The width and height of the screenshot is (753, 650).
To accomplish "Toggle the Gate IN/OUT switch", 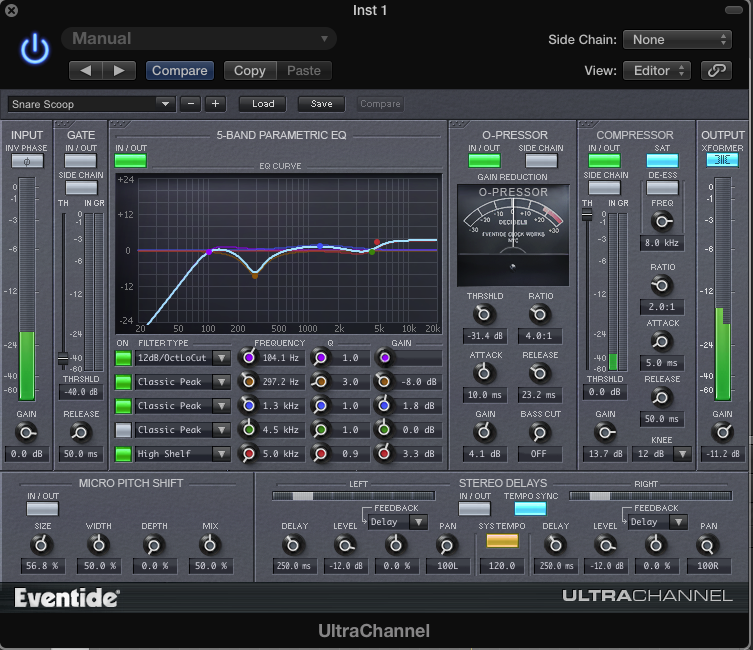I will pos(80,161).
